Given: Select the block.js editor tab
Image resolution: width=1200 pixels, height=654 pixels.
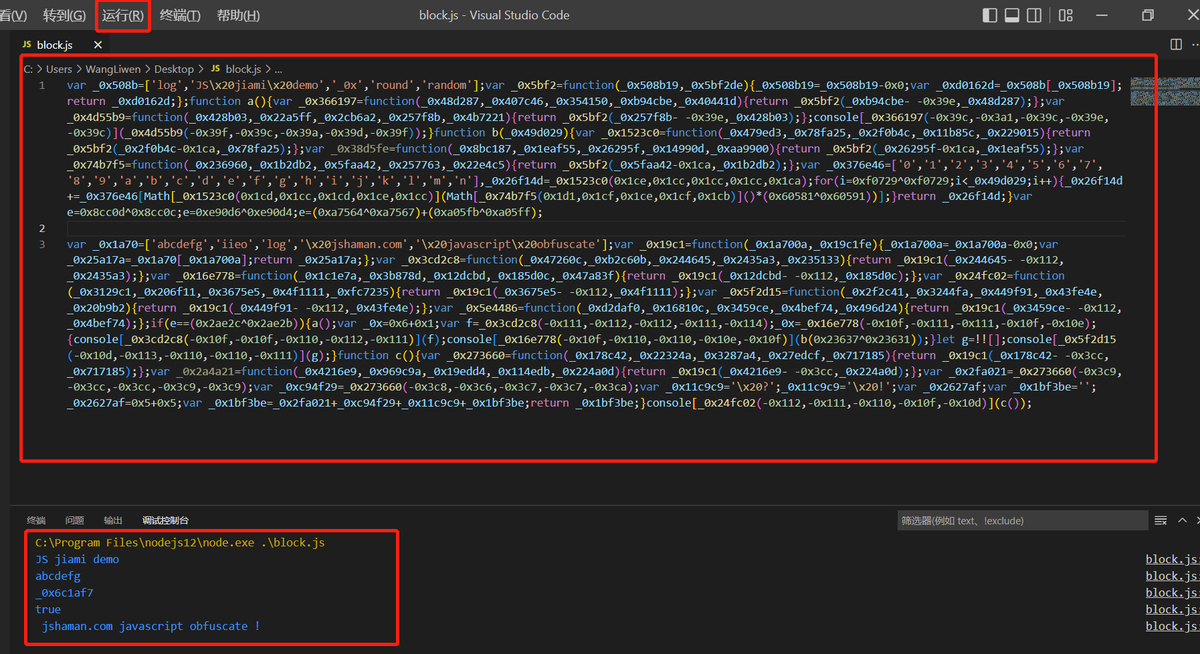Looking at the screenshot, I should tap(63, 45).
